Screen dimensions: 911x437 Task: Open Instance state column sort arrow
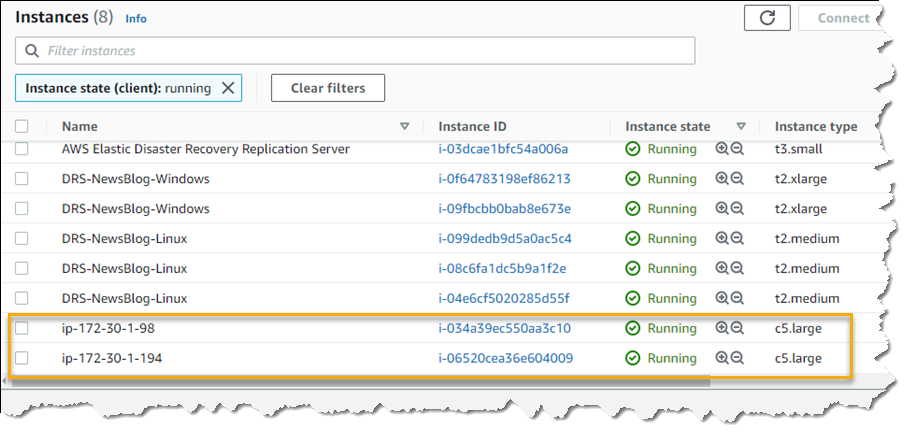click(x=741, y=126)
